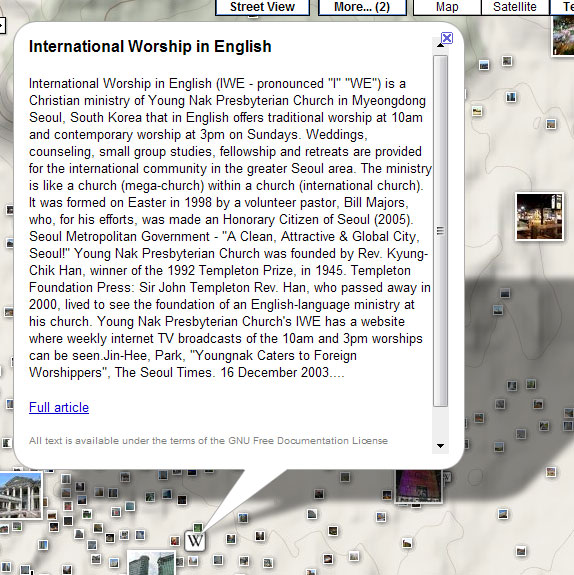Click the info bubble title heading
Viewport: 574px width, 575px height.
(x=150, y=47)
